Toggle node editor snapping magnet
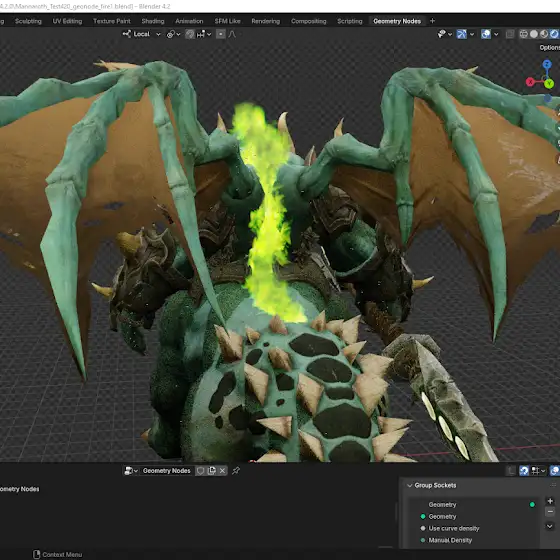The height and width of the screenshot is (560, 560). pyautogui.click(x=524, y=471)
